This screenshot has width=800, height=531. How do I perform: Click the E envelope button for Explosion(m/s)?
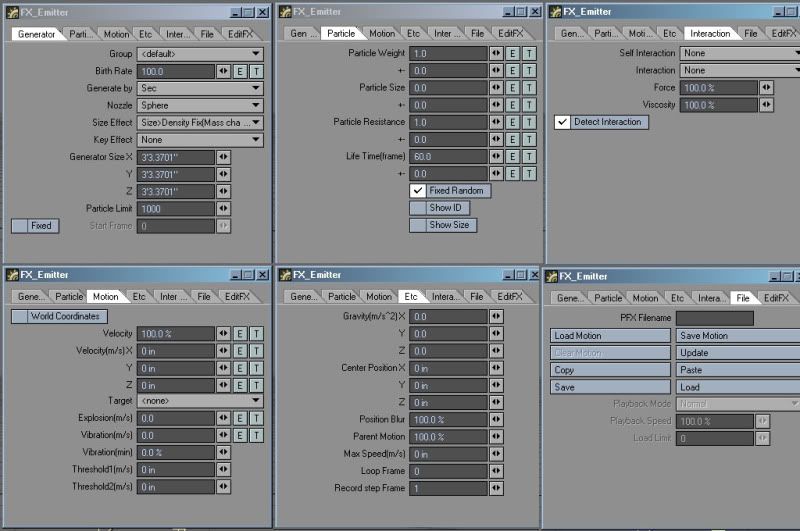(x=240, y=418)
